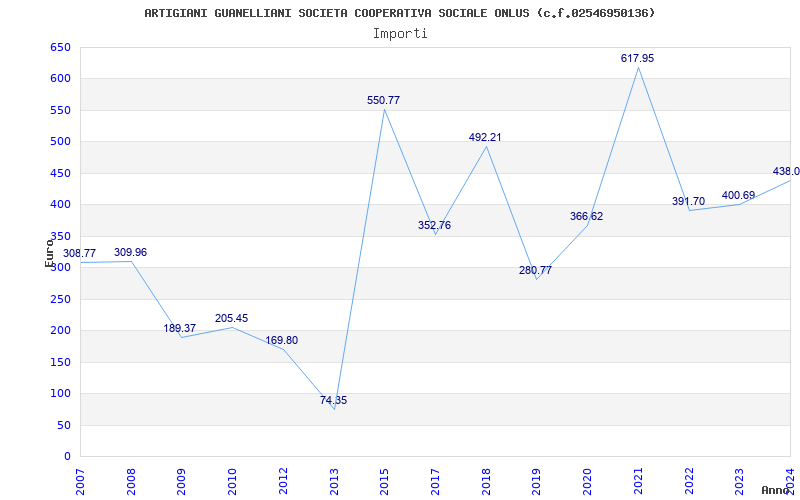Click the 492.21 data label
The image size is (800, 500).
point(485,137)
